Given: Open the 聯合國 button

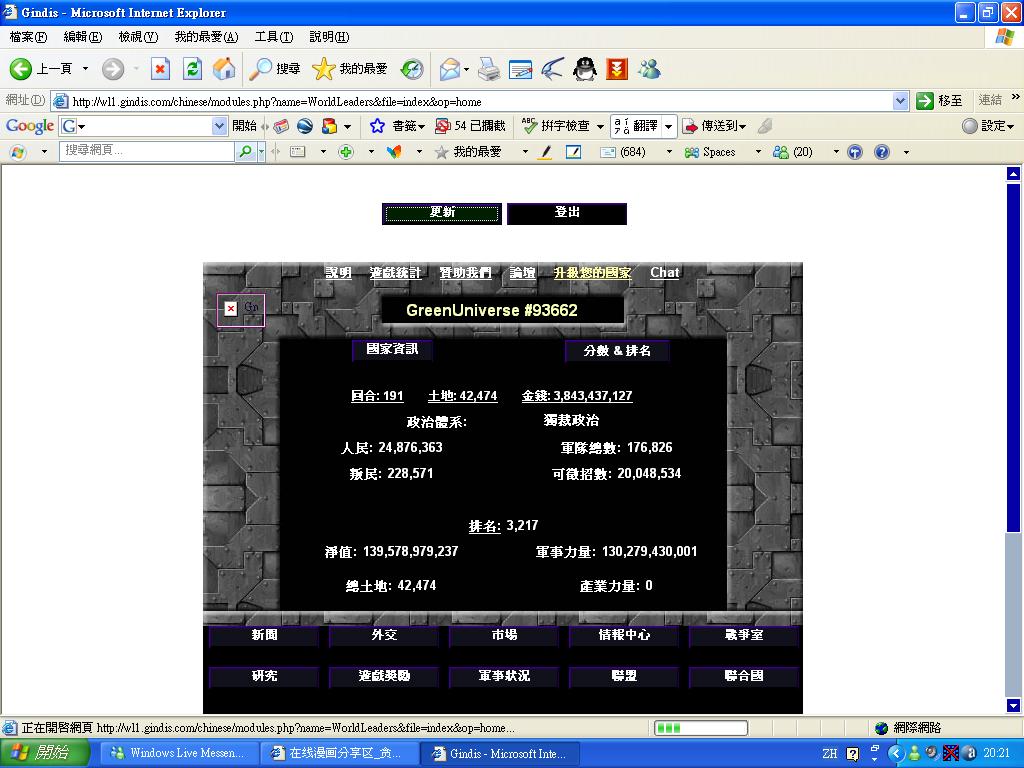Looking at the screenshot, I should (x=744, y=676).
